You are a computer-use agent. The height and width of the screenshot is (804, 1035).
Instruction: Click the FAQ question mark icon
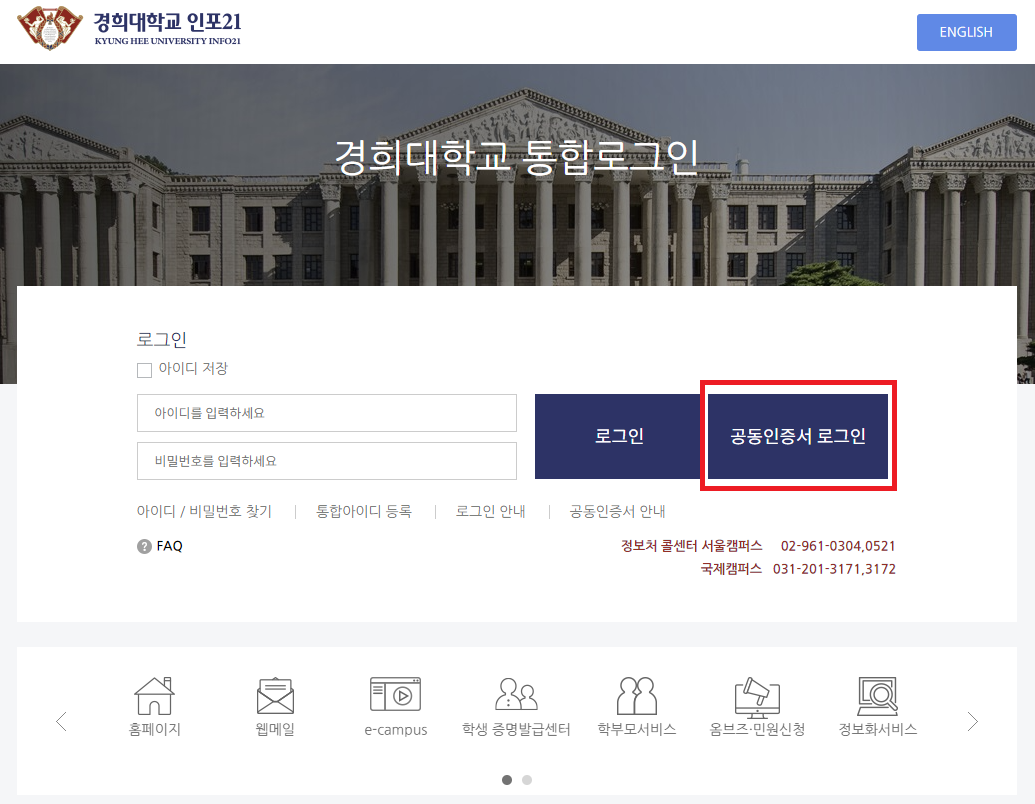144,546
